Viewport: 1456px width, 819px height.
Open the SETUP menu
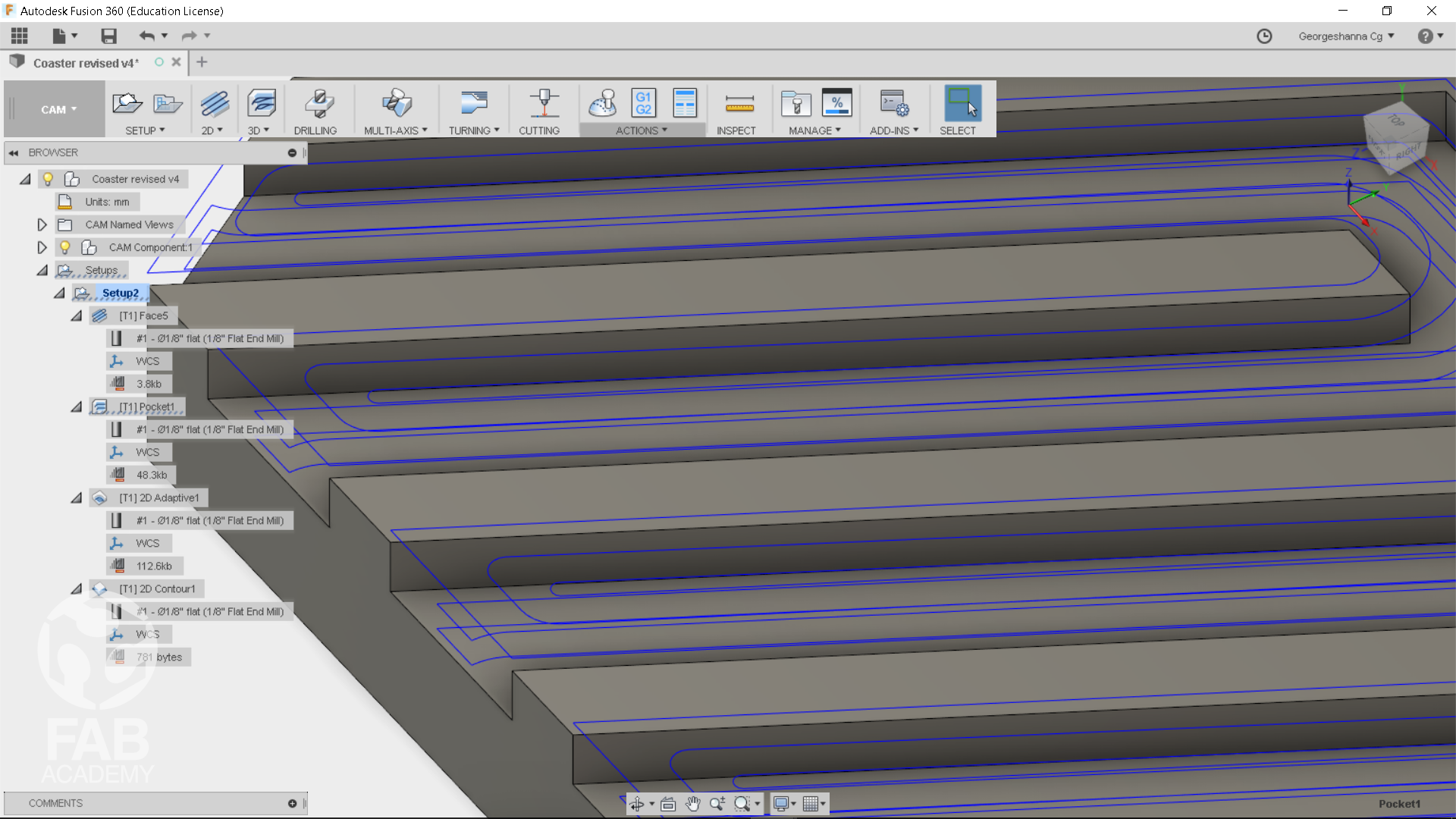[x=145, y=130]
